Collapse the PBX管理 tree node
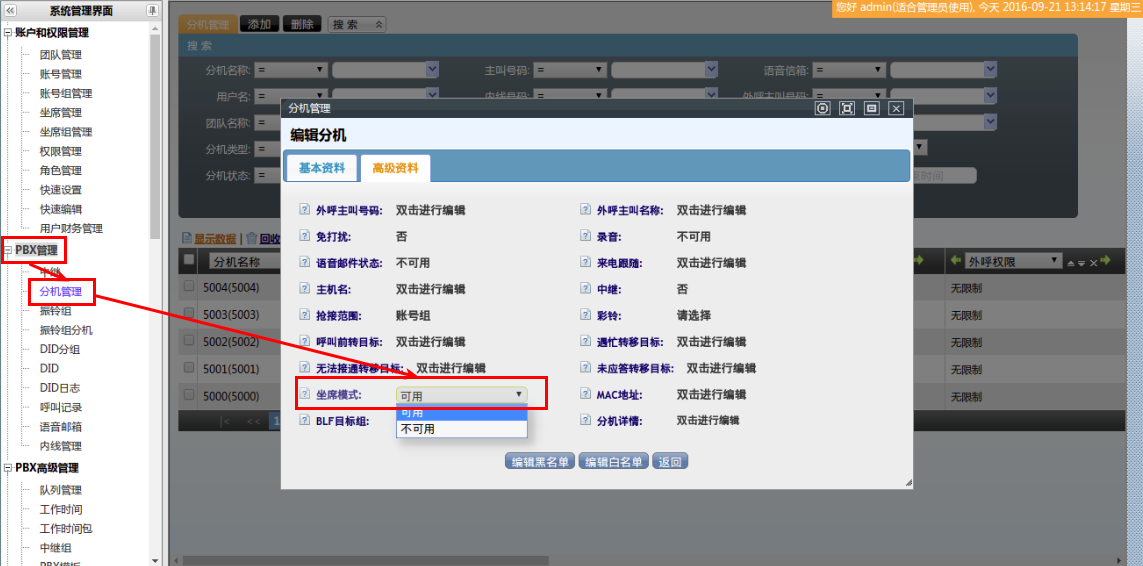 tap(8, 250)
